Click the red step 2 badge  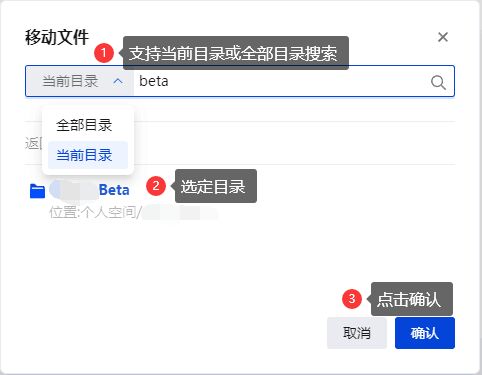click(x=156, y=186)
